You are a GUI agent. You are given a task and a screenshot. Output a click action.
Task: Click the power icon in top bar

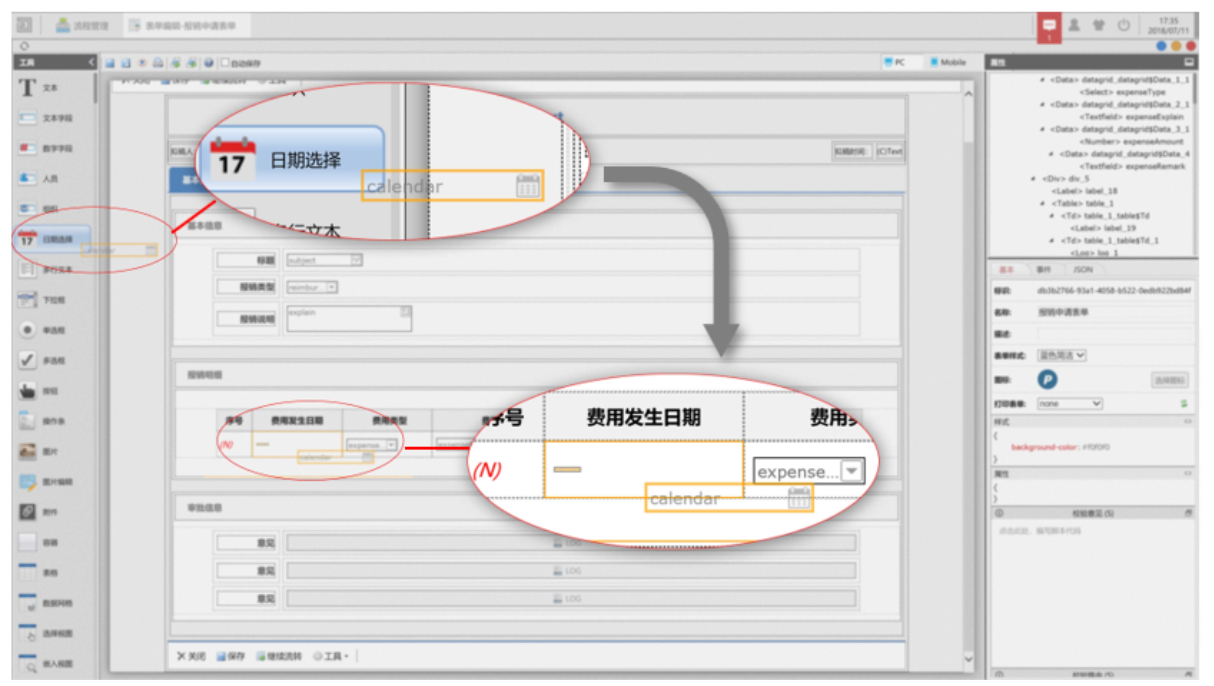(x=1124, y=25)
